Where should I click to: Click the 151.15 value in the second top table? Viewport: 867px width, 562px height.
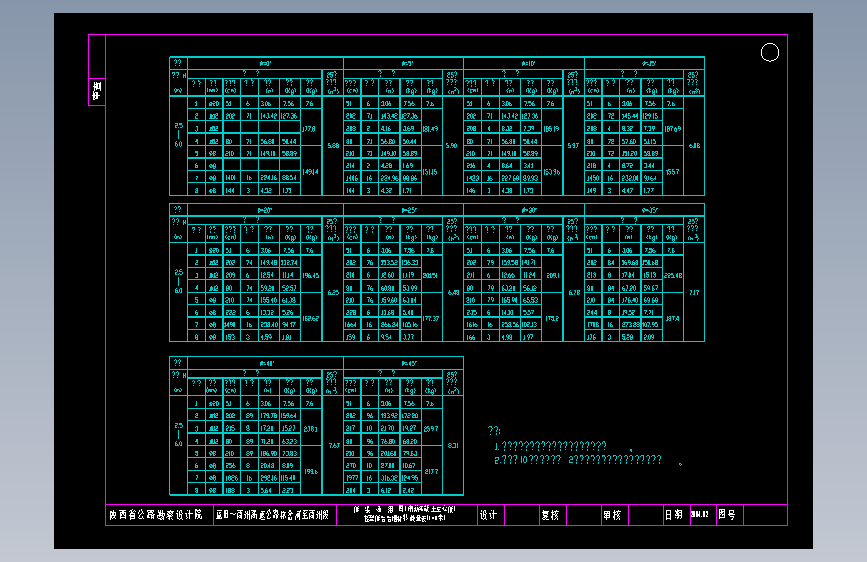[x=430, y=172]
